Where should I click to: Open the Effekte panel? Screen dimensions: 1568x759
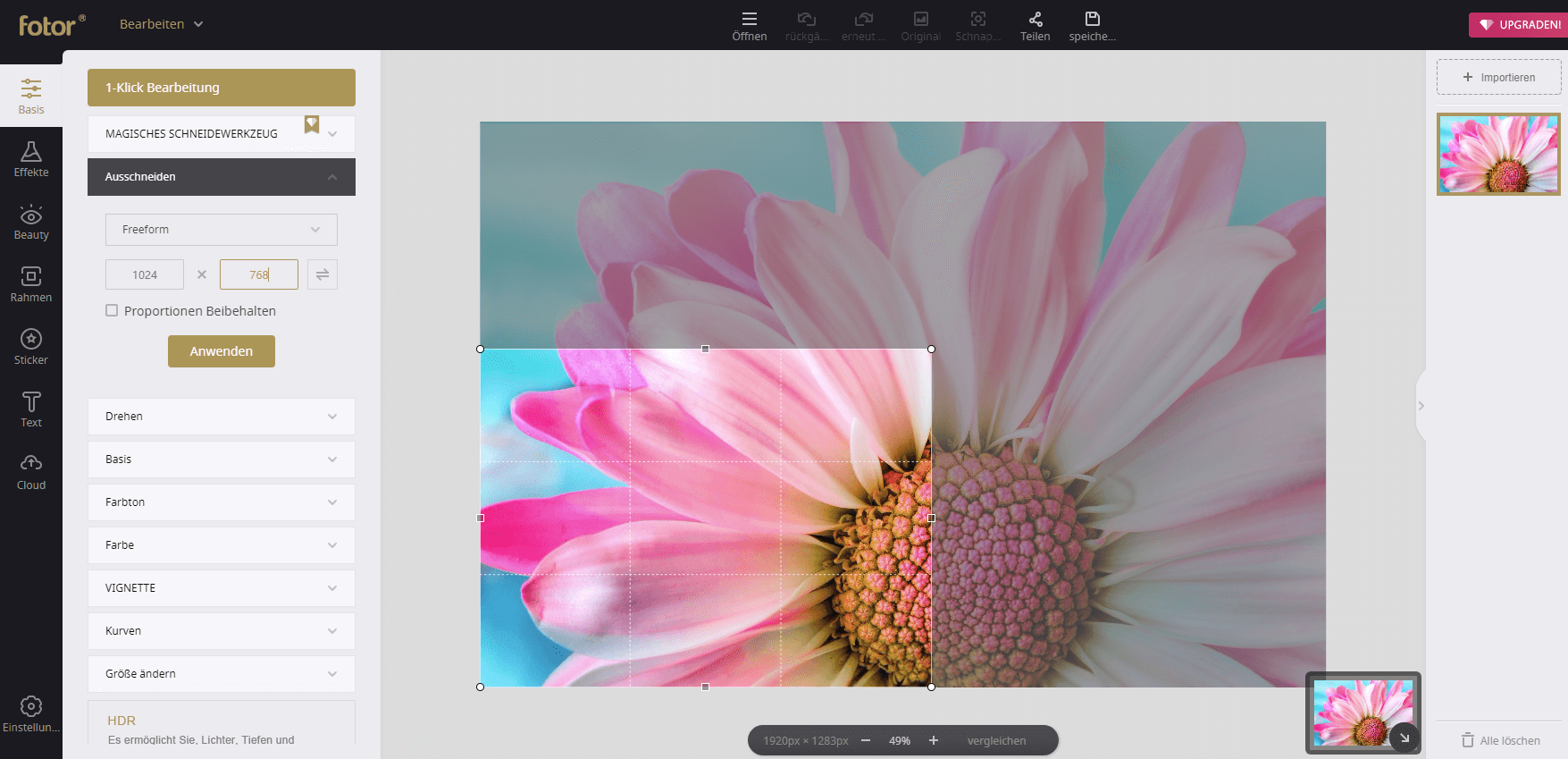coord(31,159)
